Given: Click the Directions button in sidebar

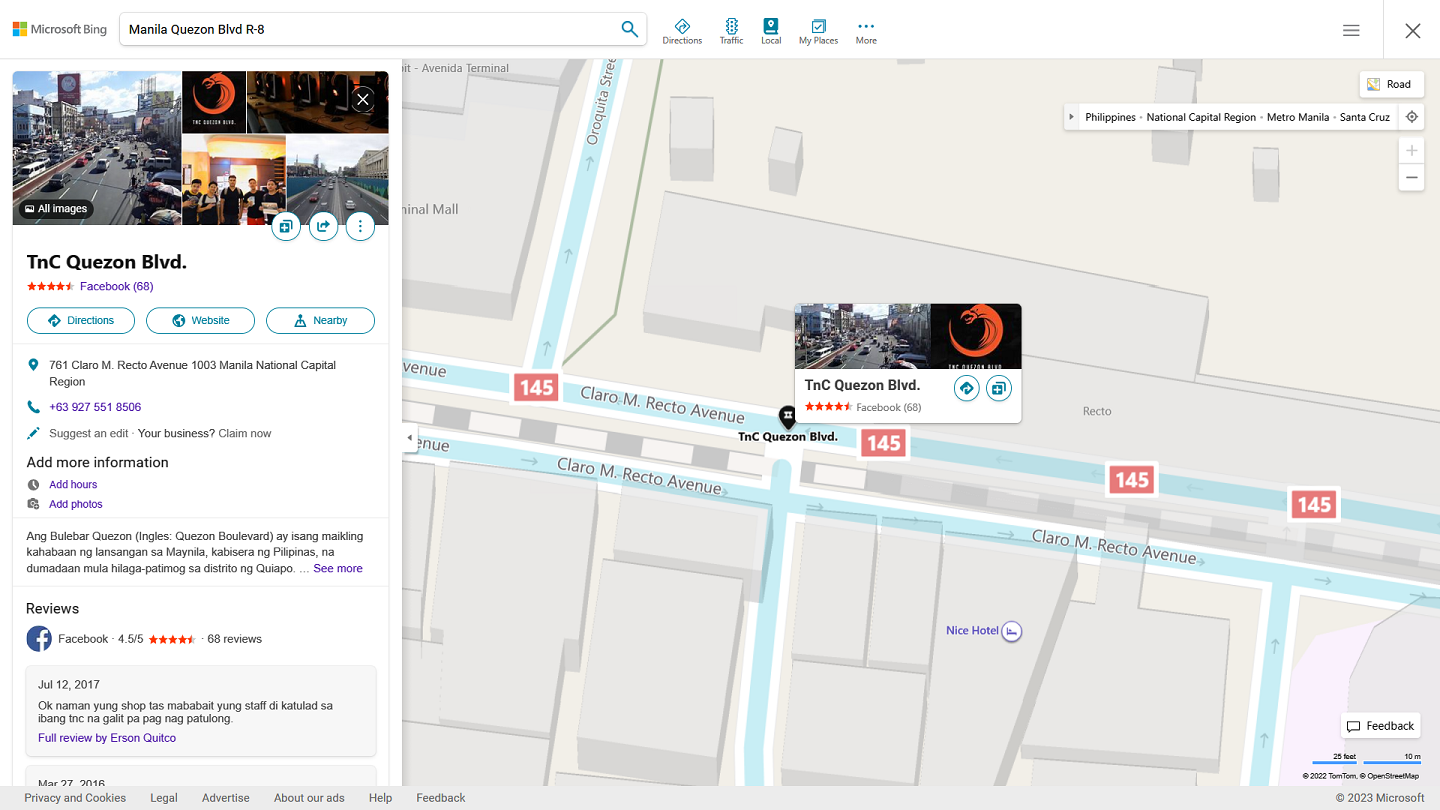Looking at the screenshot, I should coord(81,320).
